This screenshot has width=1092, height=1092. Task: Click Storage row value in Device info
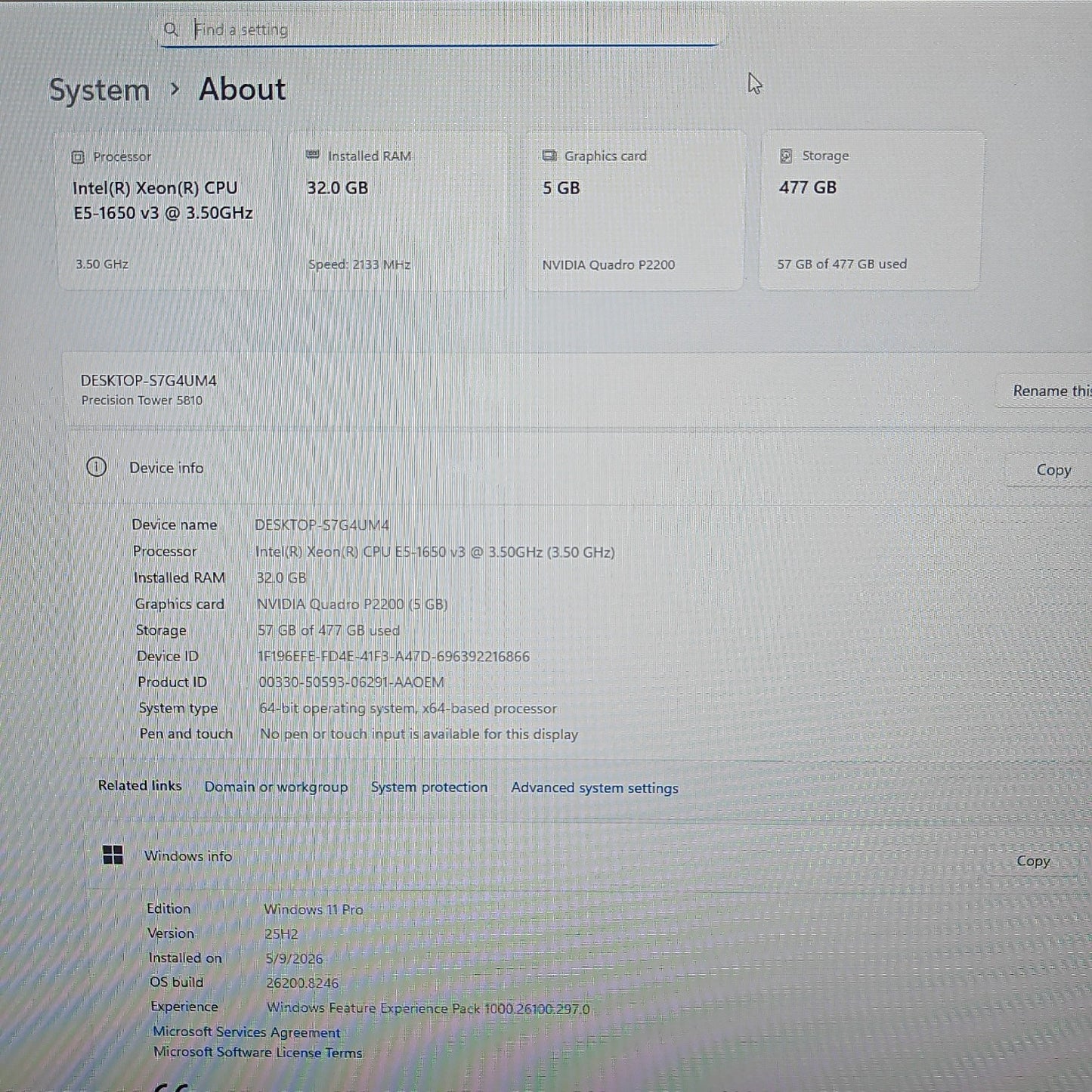coord(329,630)
